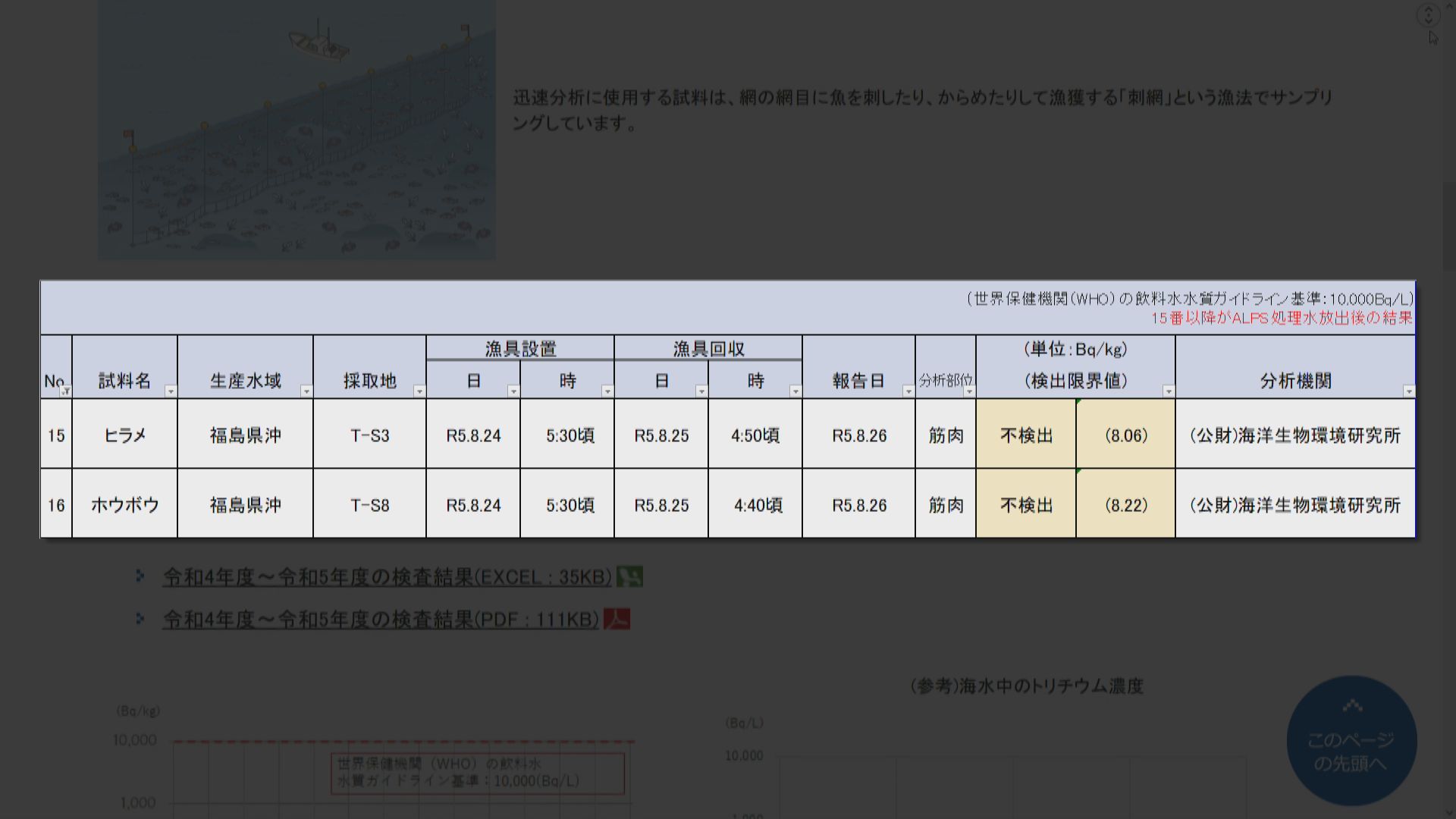Open the filter dropdown on the 報告日 column
The width and height of the screenshot is (1456, 819).
pos(908,392)
